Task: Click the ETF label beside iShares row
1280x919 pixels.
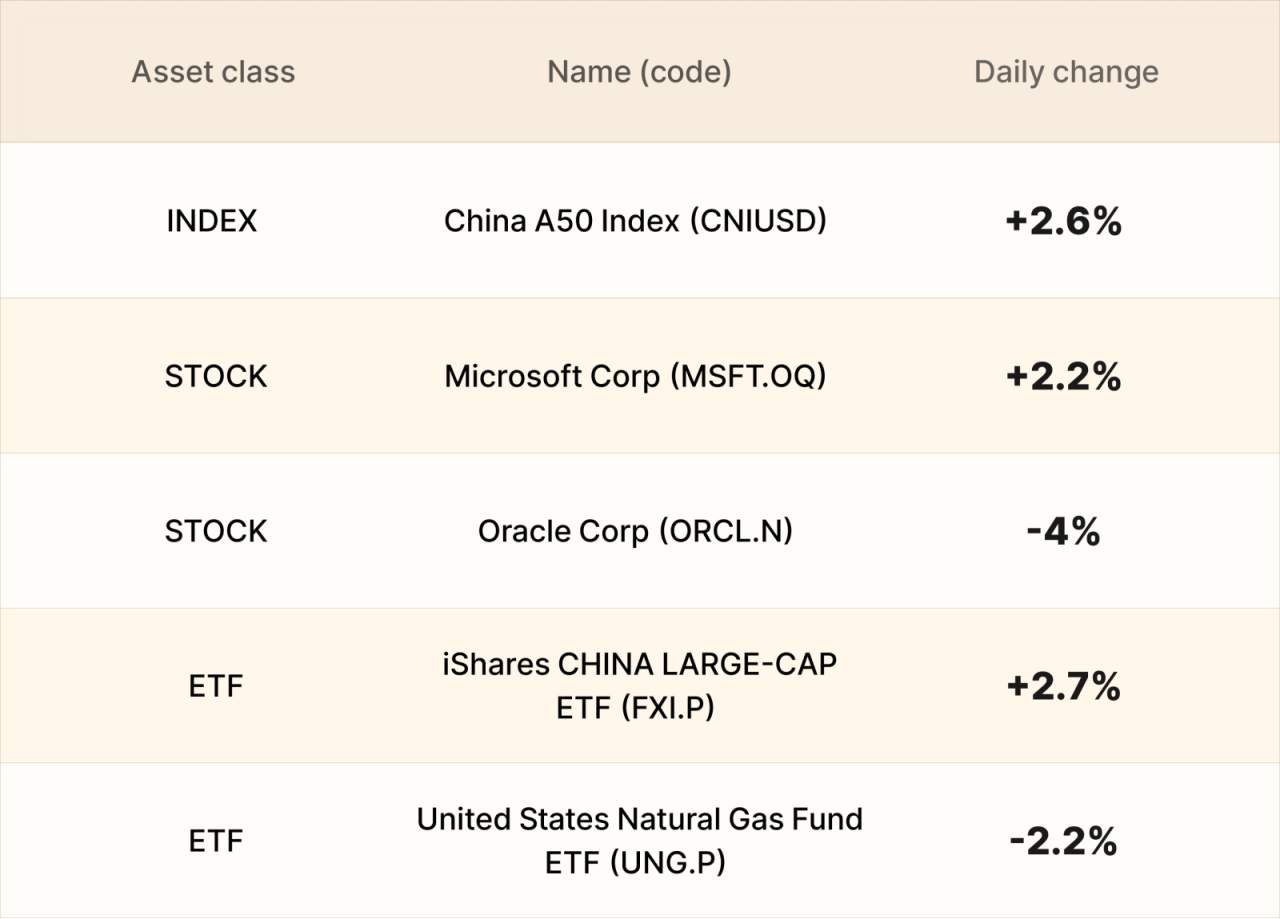Action: (x=216, y=686)
